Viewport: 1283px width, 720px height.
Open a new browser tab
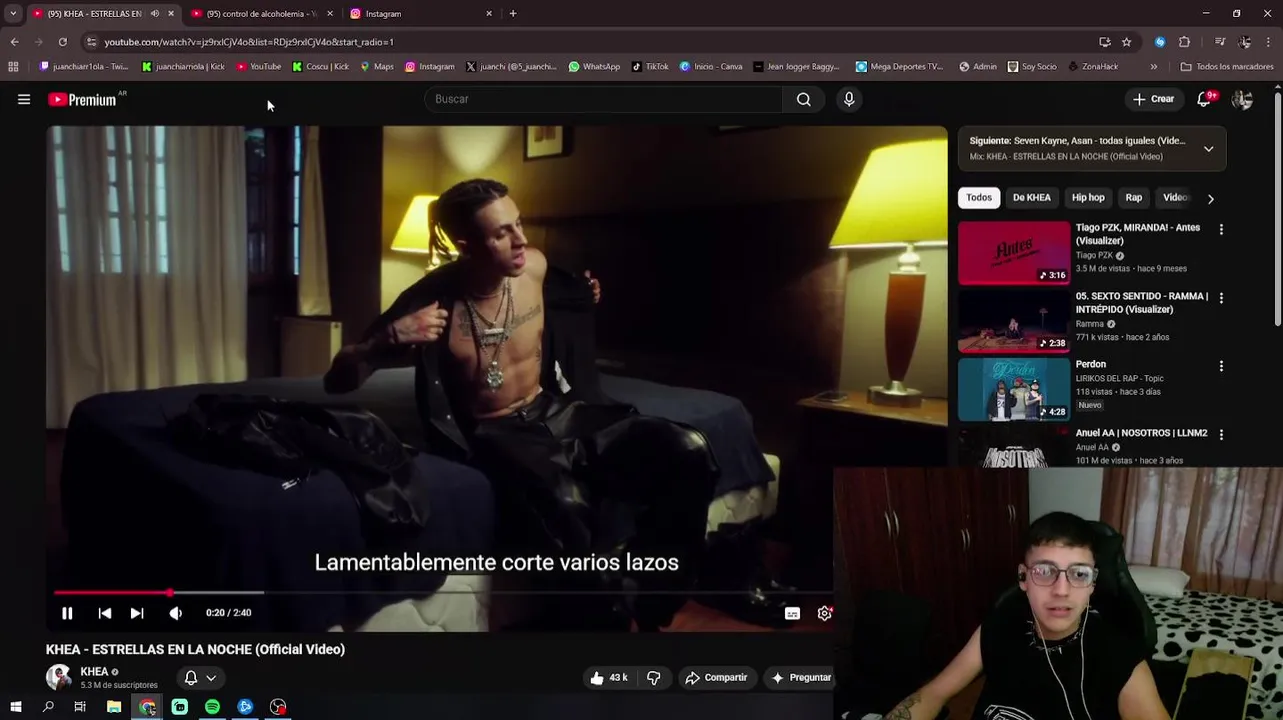pos(513,14)
